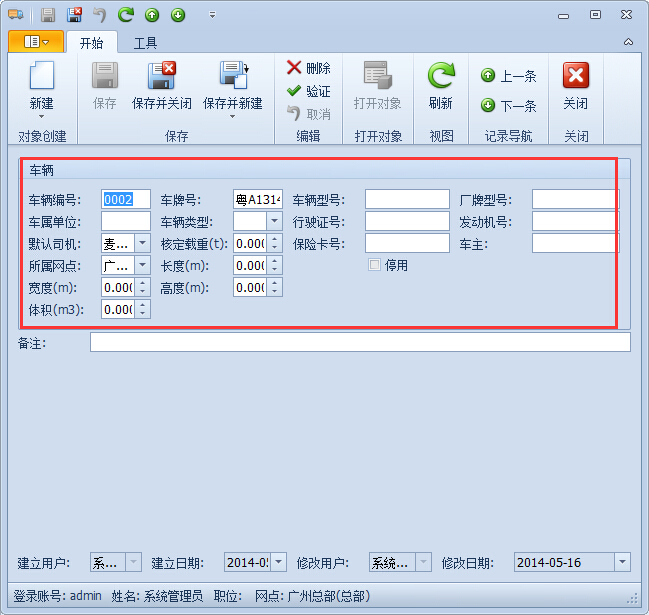Click the red 关闭 (Close) ribbon icon

[575, 77]
